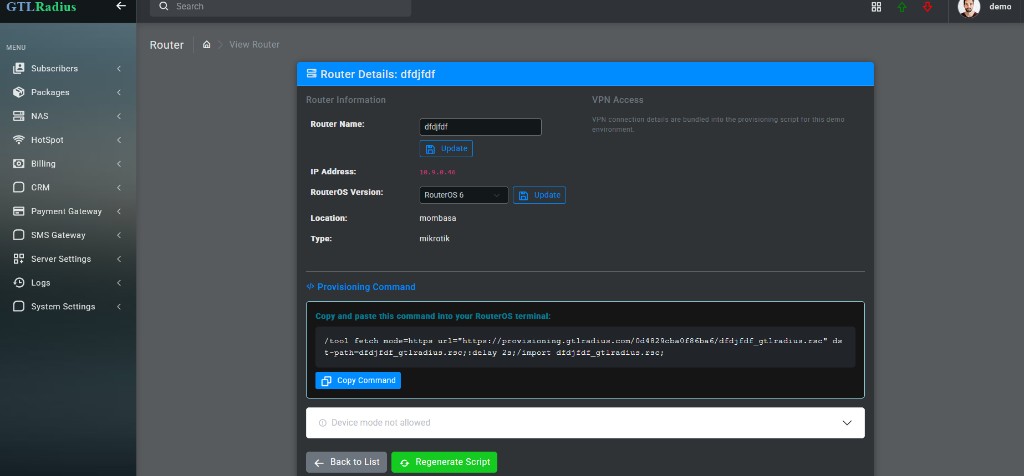
Task: Open the SMS Gateway menu item
Action: point(68,235)
